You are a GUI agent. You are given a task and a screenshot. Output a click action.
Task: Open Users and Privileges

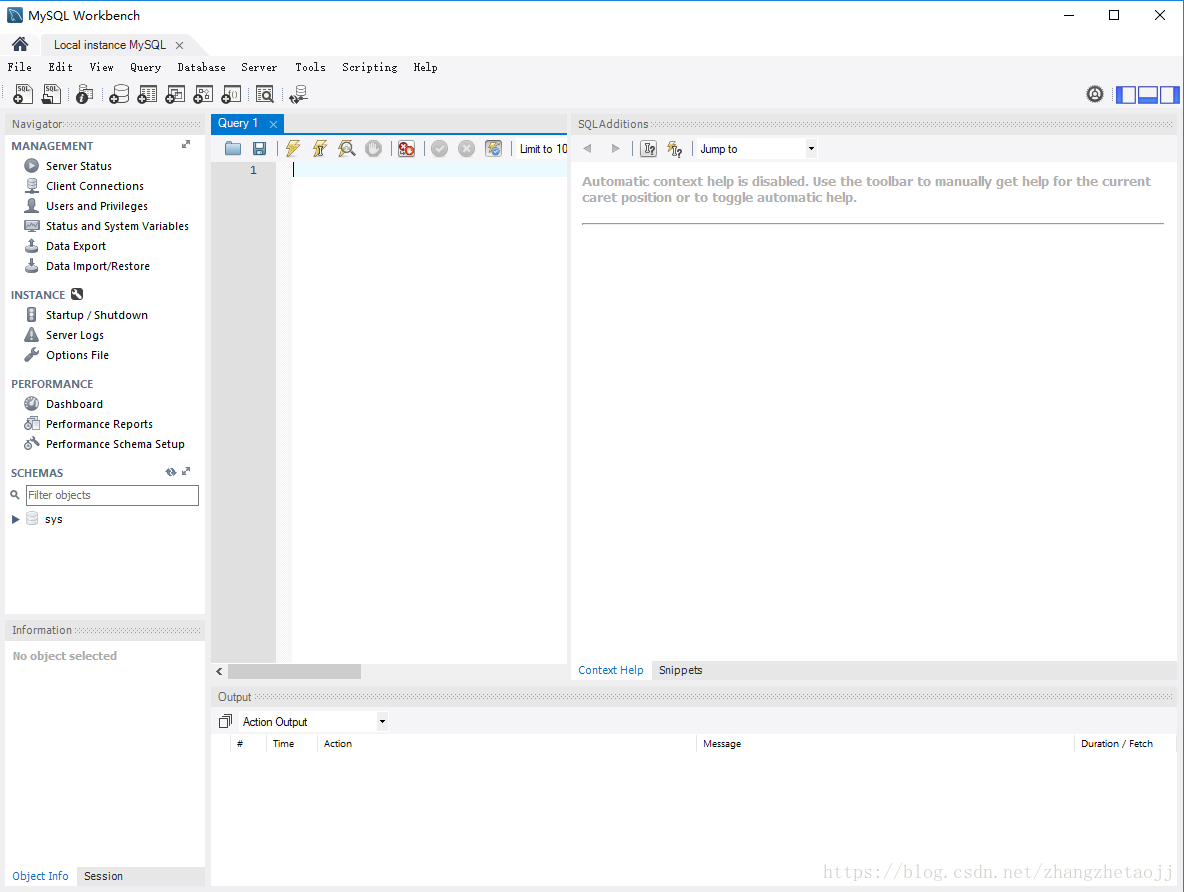[x=97, y=206]
